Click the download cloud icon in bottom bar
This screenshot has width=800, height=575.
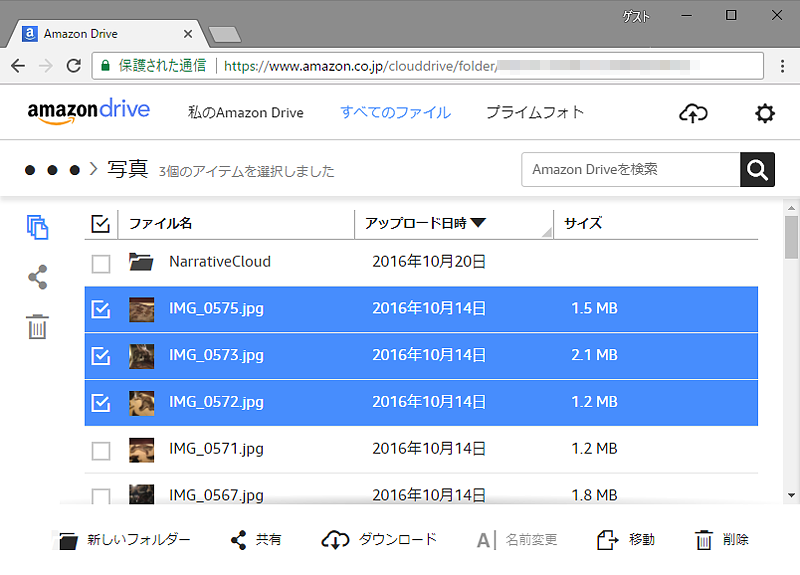point(335,540)
